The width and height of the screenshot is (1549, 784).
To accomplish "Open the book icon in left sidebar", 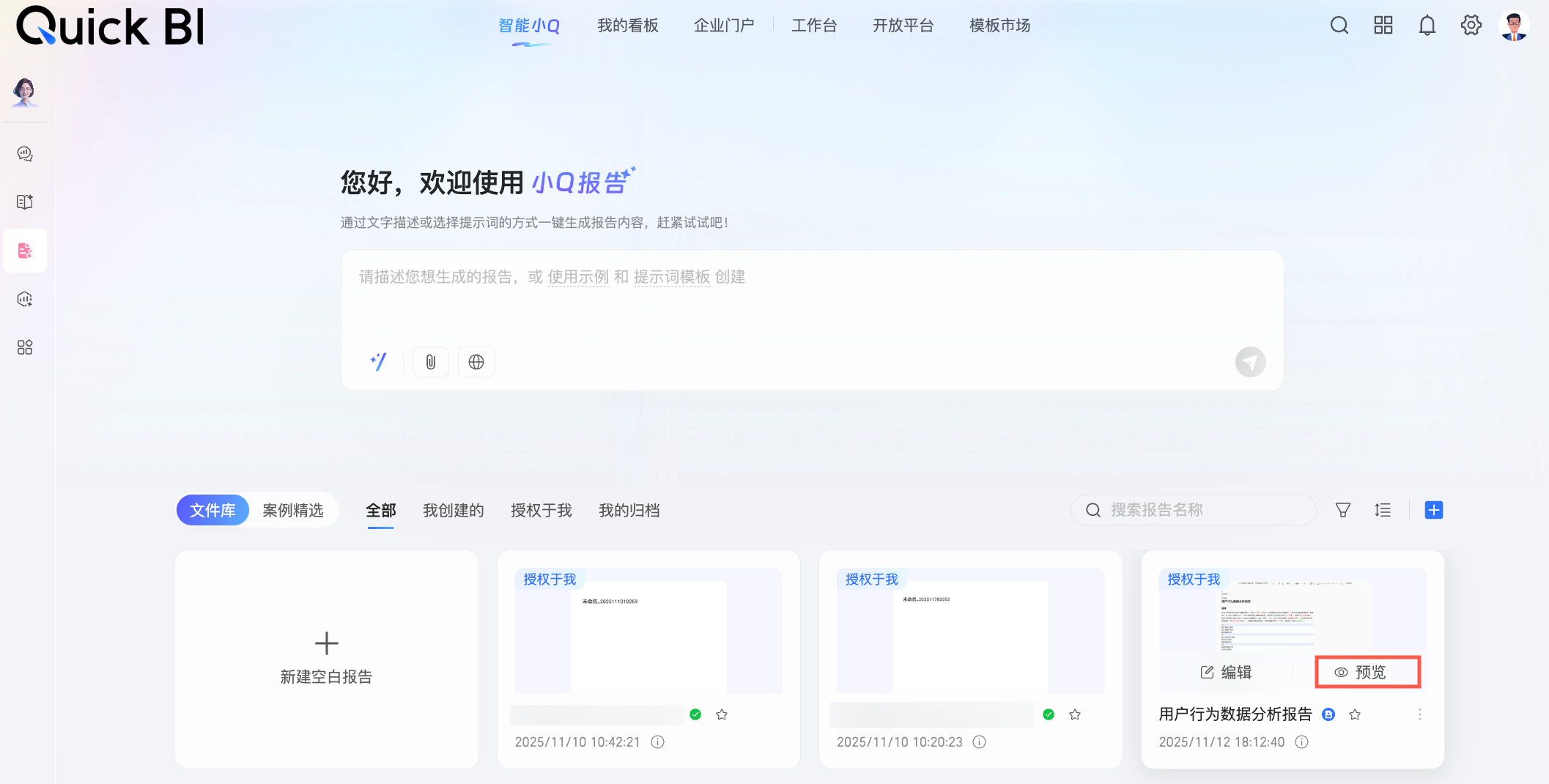I will tap(25, 202).
